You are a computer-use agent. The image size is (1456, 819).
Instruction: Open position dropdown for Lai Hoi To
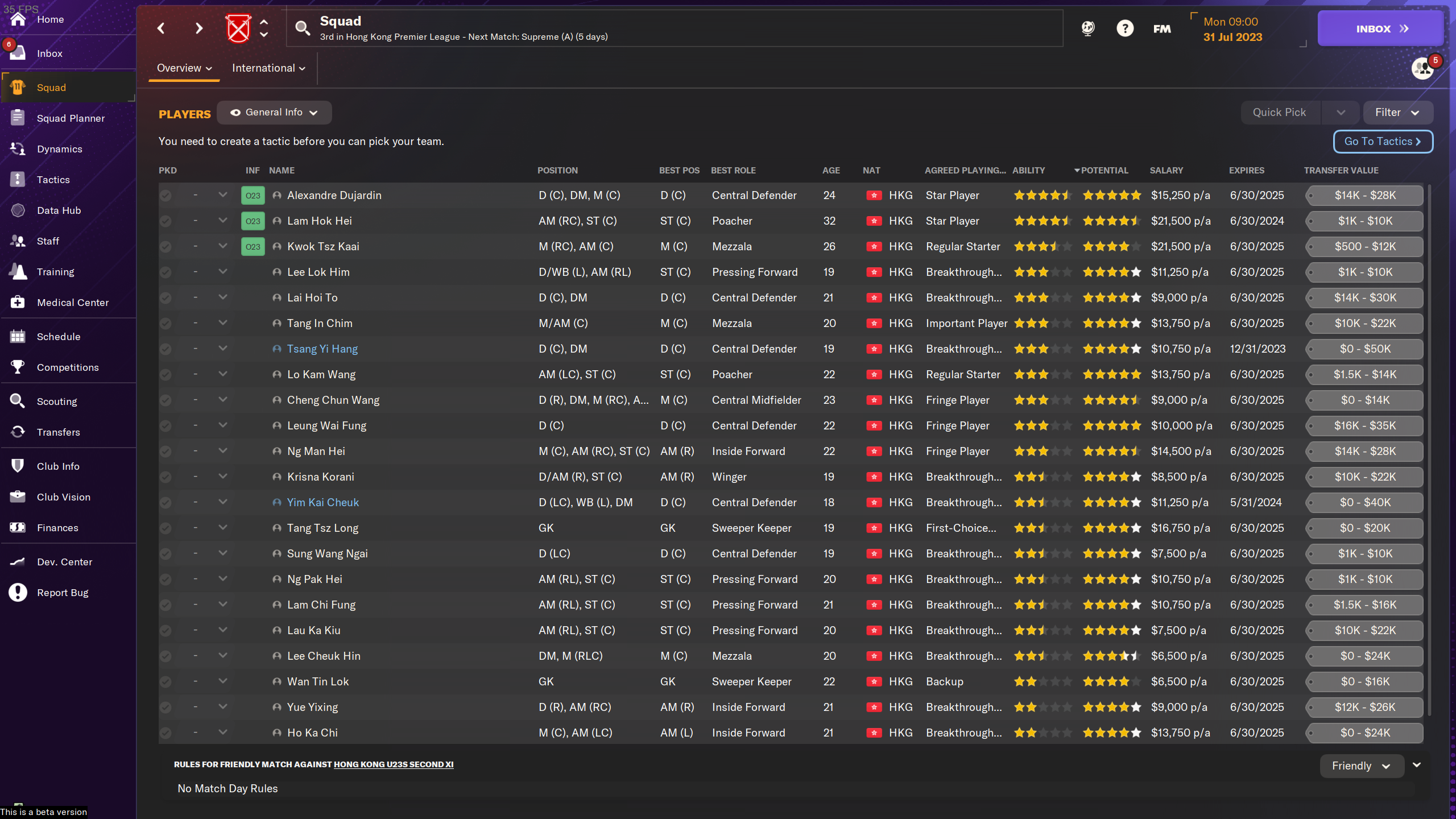(223, 297)
